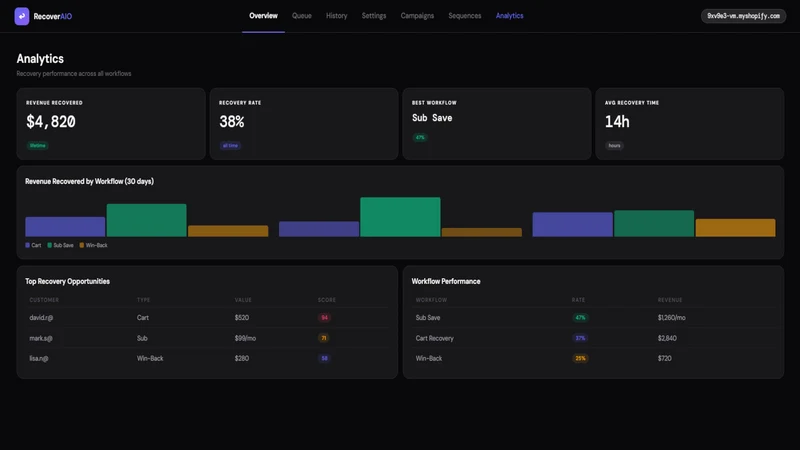Click the Win-Back workflow row
This screenshot has height=450, width=800.
[x=593, y=358]
